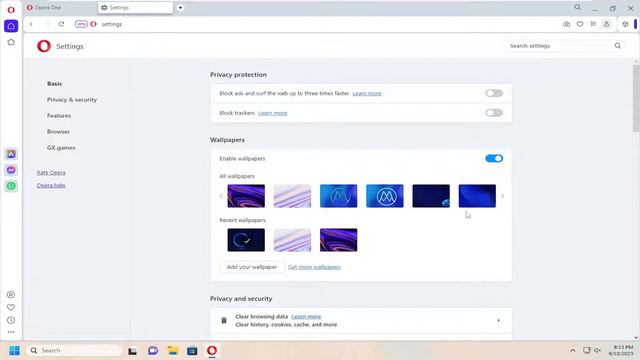Click the address bar showing settings
Screen dimensions: 640x360
click(x=318, y=24)
